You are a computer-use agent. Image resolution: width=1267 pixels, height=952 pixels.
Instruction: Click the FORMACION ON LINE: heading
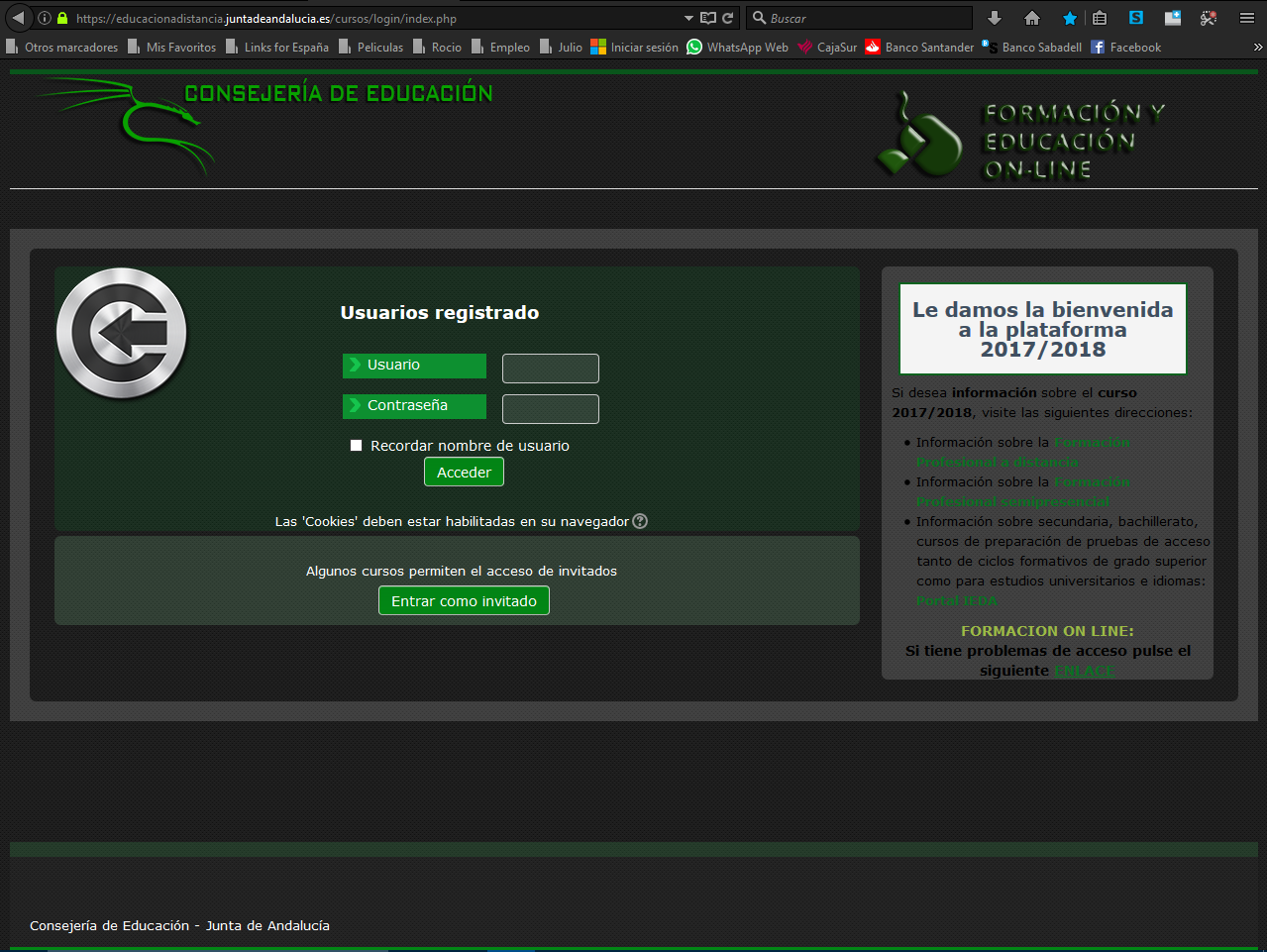pos(1047,631)
